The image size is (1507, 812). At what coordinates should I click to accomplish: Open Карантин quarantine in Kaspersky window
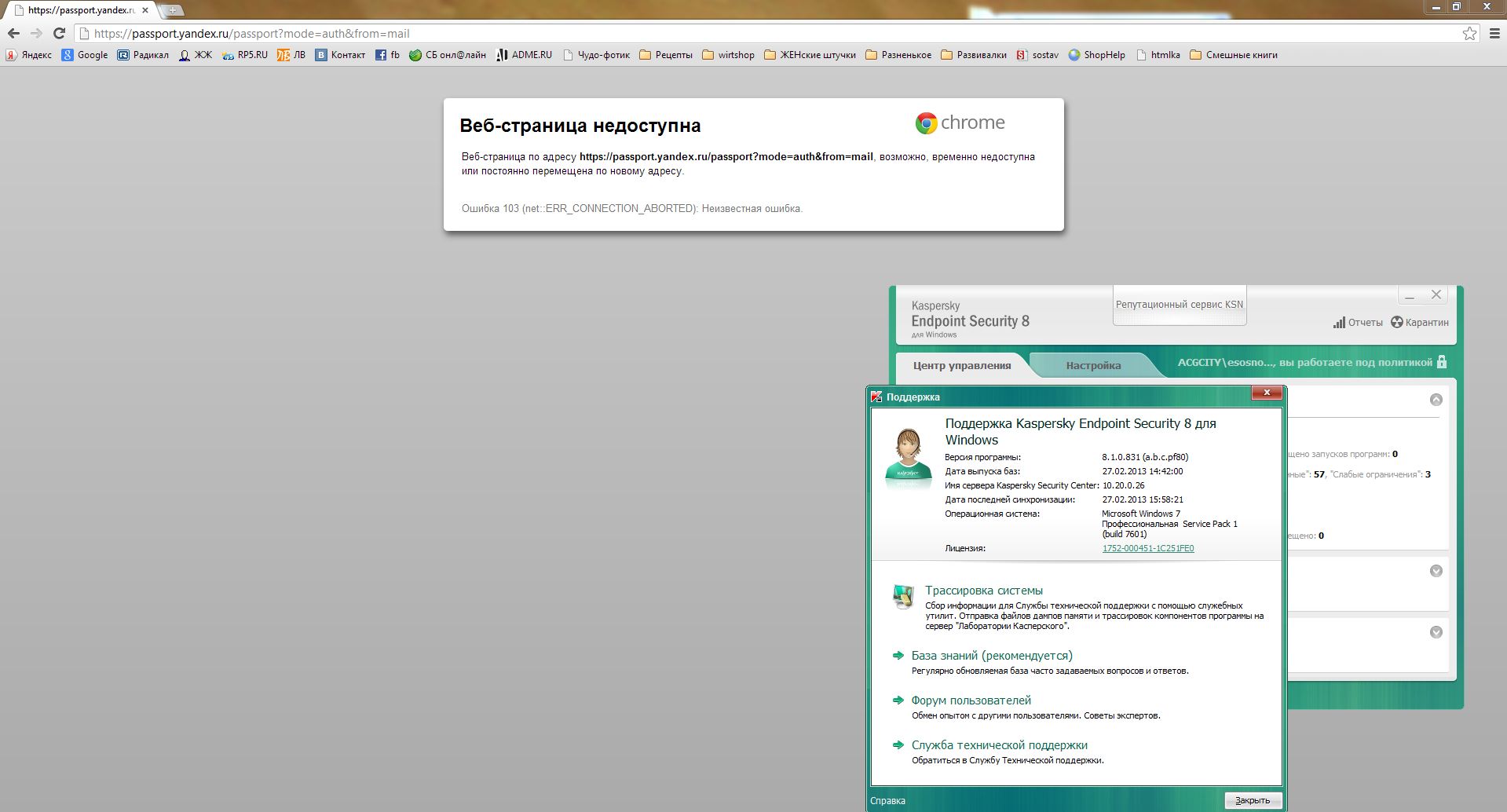pyautogui.click(x=1420, y=322)
